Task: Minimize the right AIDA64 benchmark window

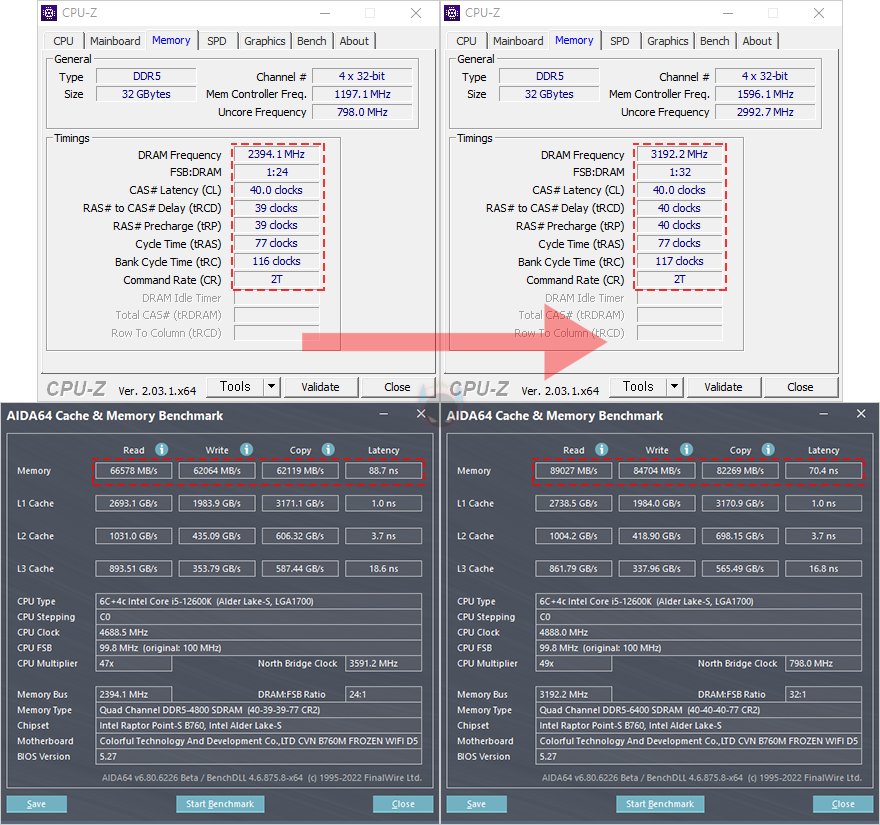Action: tap(824, 414)
